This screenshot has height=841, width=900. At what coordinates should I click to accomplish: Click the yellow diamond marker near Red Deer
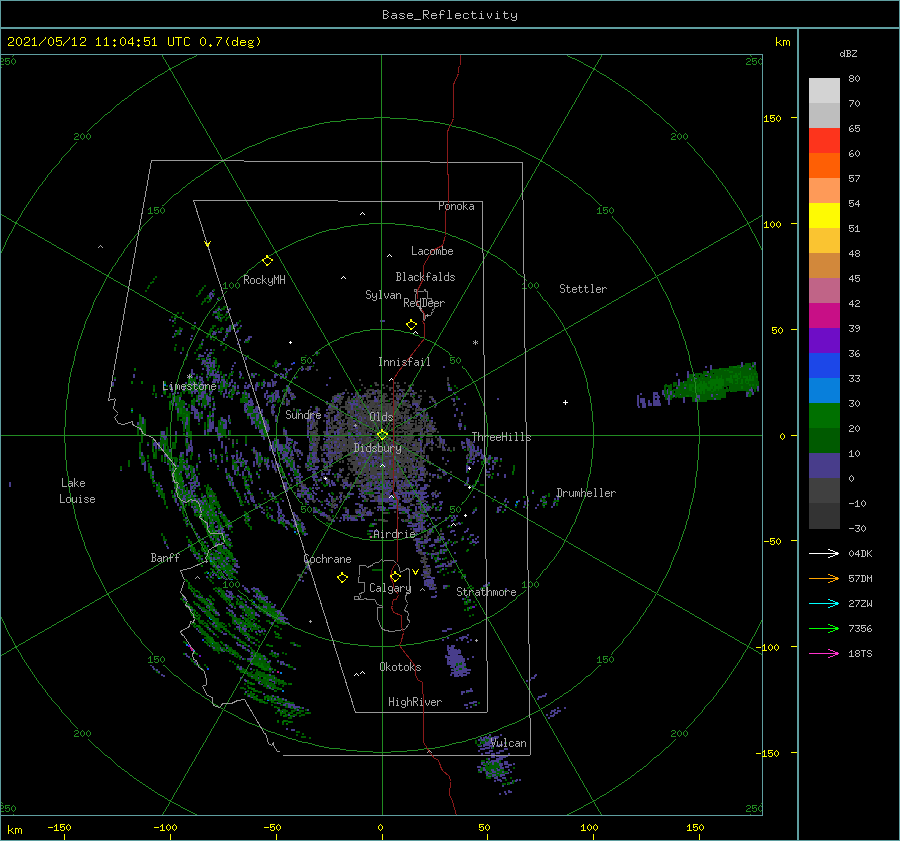[x=412, y=325]
